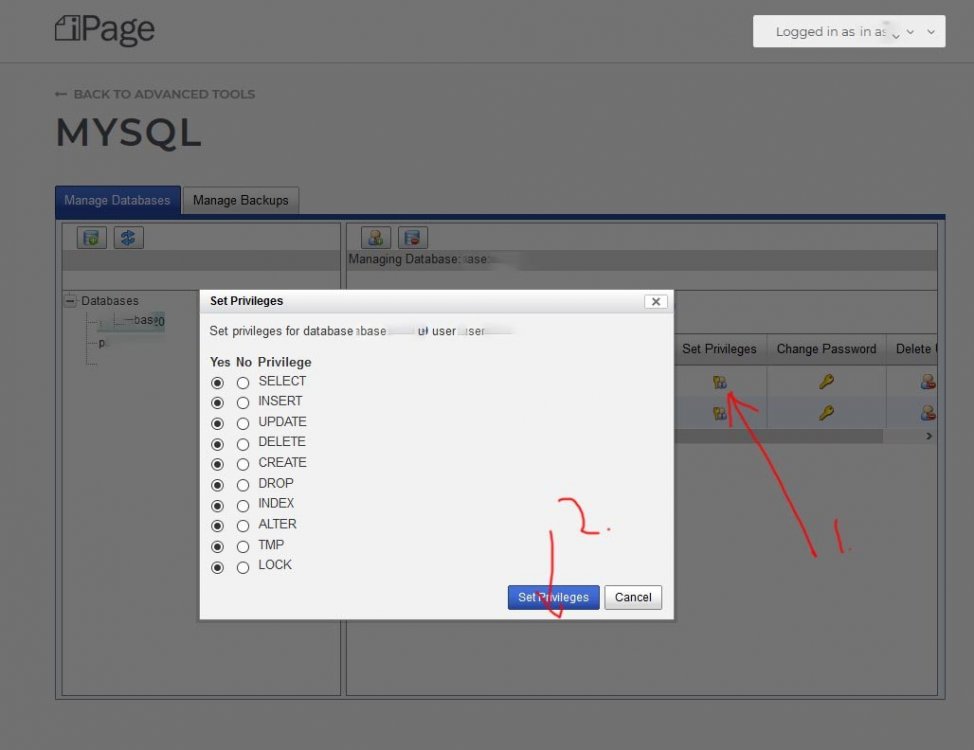Viewport: 974px width, 750px height.
Task: Click the Change Password column header
Action: click(x=826, y=349)
